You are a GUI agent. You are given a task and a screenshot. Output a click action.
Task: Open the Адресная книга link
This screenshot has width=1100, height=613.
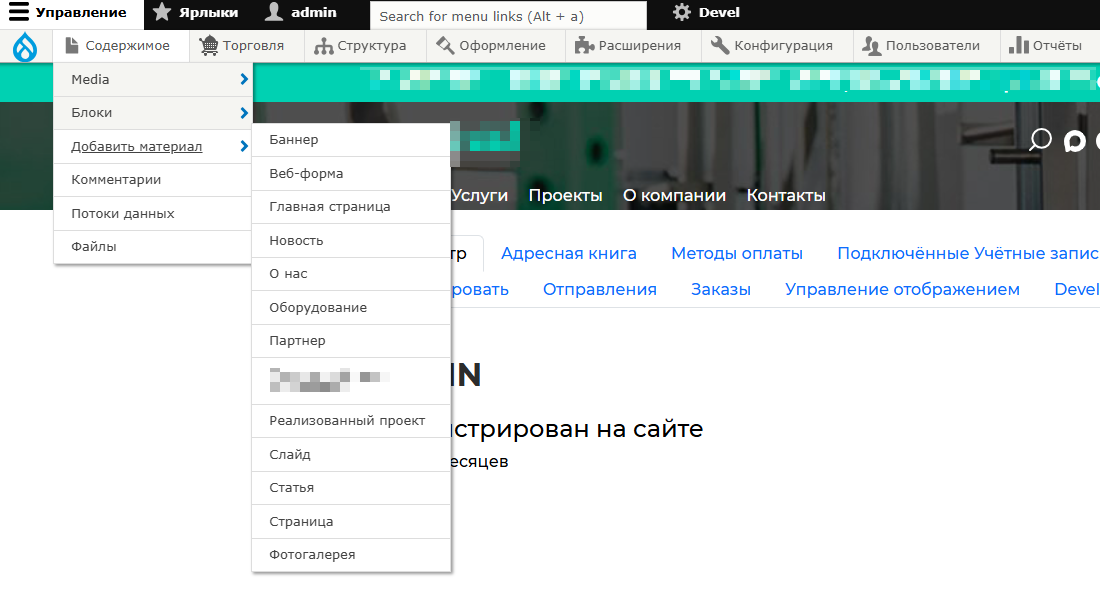pos(568,253)
